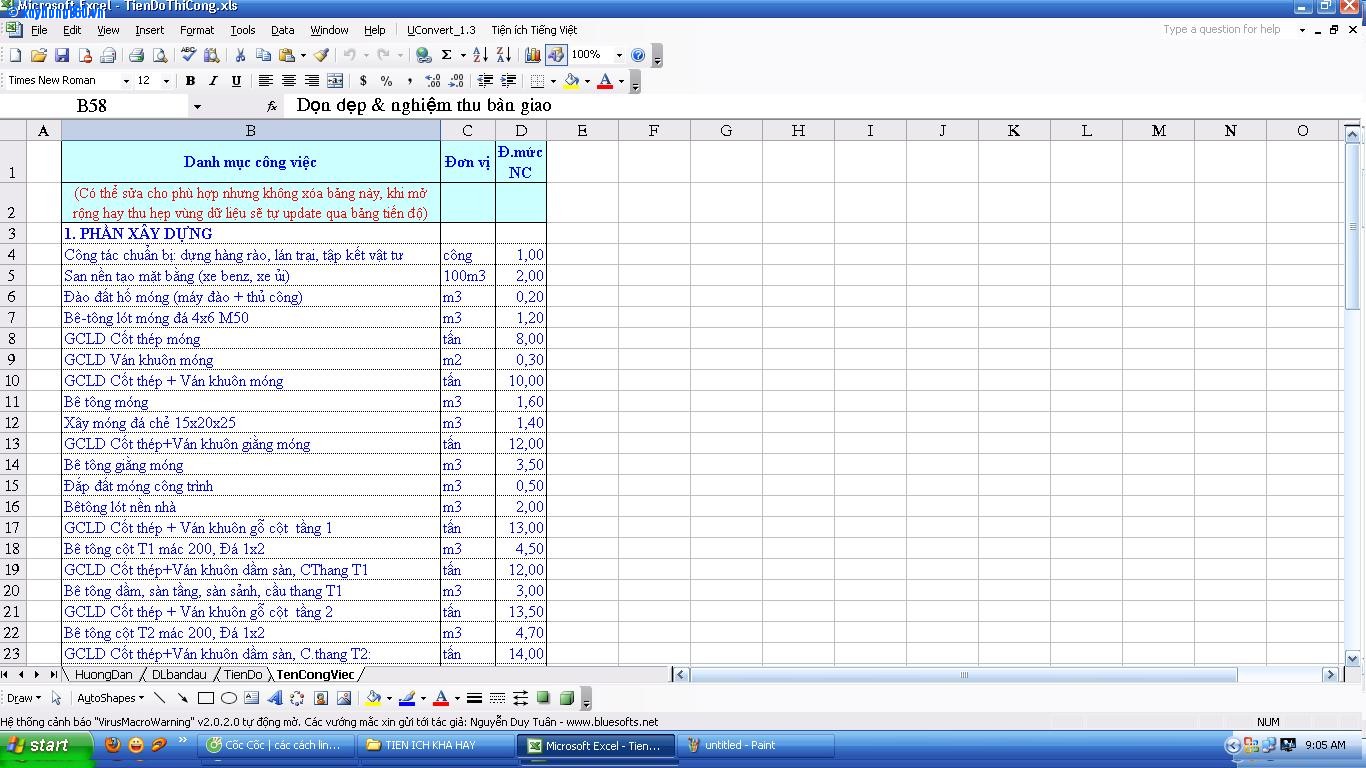Create a new blank workbook

point(15,55)
